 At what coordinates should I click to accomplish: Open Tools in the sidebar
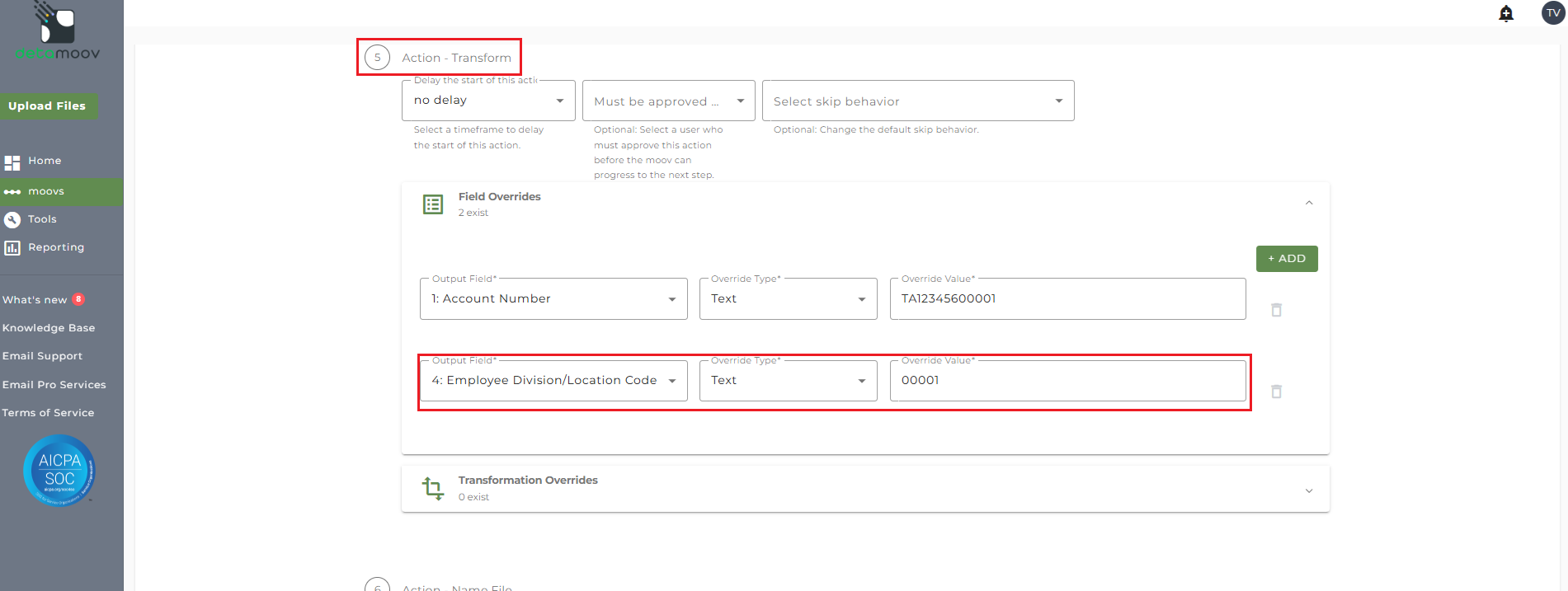[42, 219]
